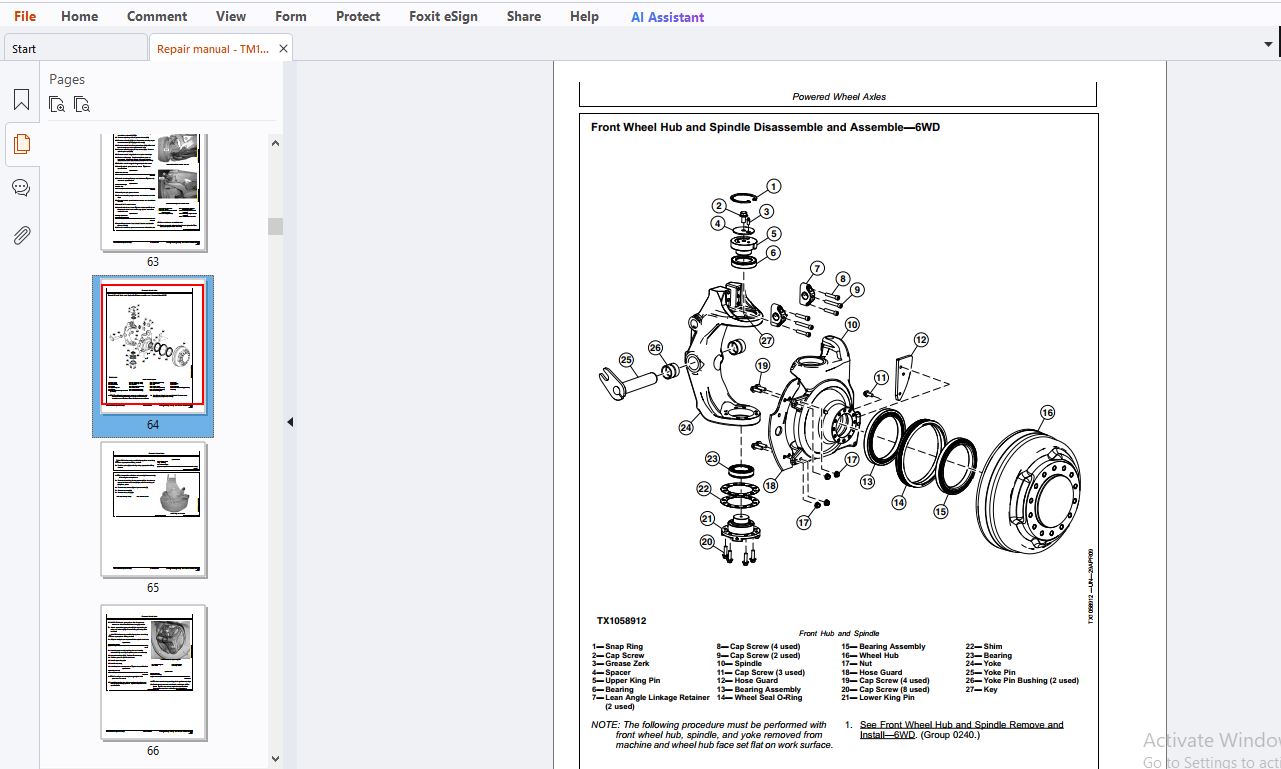The image size is (1281, 769).
Task: Click the page heading Front Wheel Hub and Spindle
Action: click(x=765, y=127)
